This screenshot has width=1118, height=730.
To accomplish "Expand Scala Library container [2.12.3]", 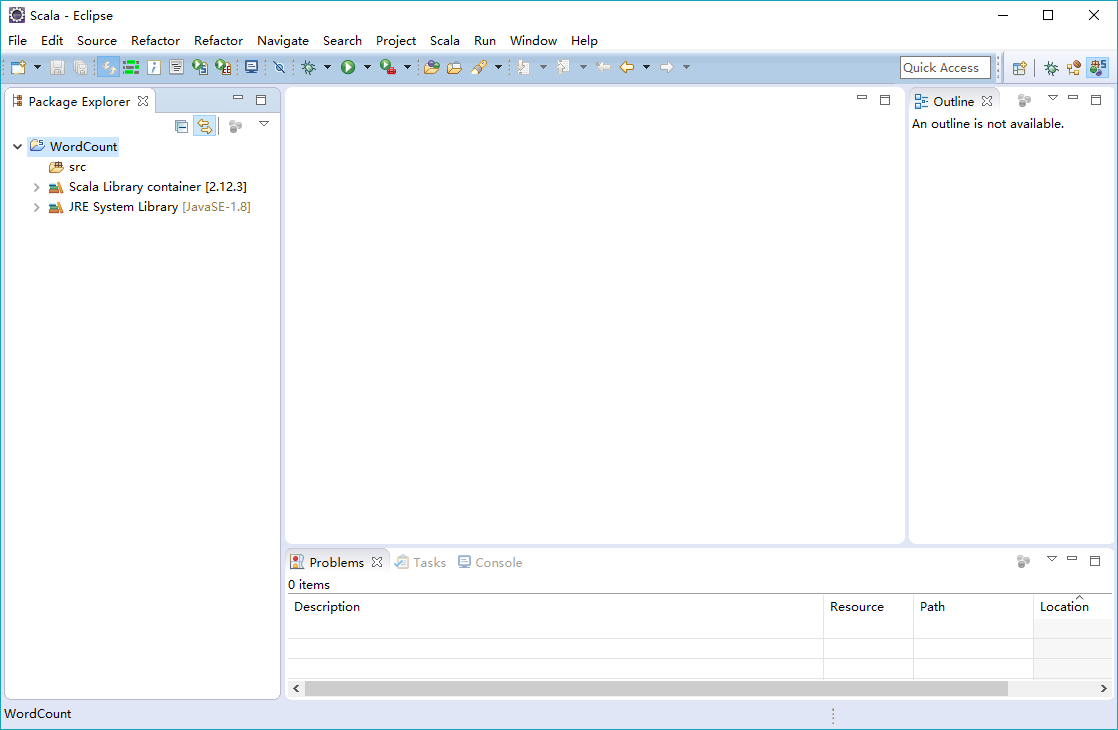I will 36,187.
